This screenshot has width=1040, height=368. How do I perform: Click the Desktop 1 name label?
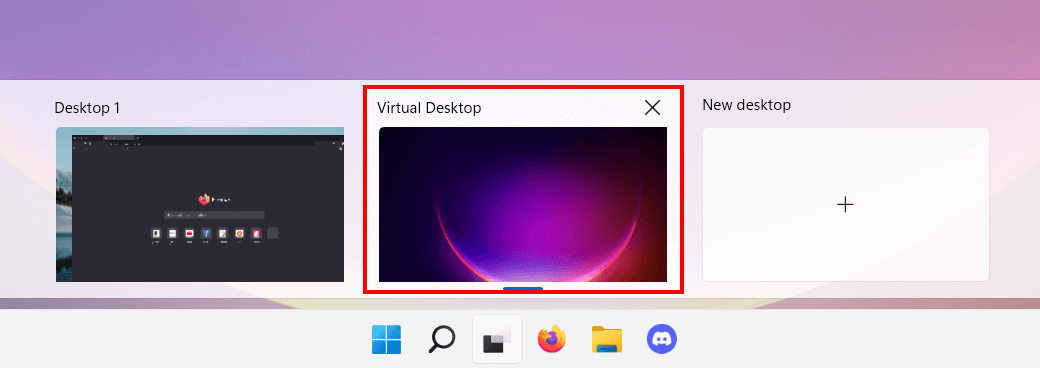87,107
